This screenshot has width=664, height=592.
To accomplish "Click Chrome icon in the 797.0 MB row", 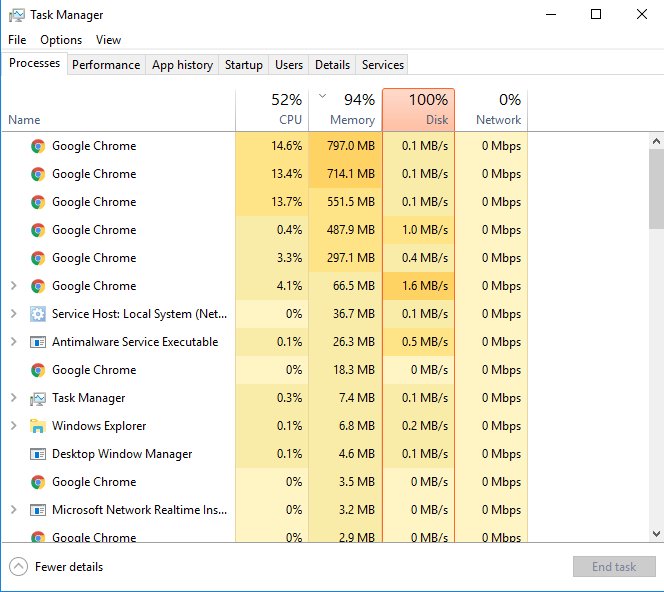I will pyautogui.click(x=38, y=146).
